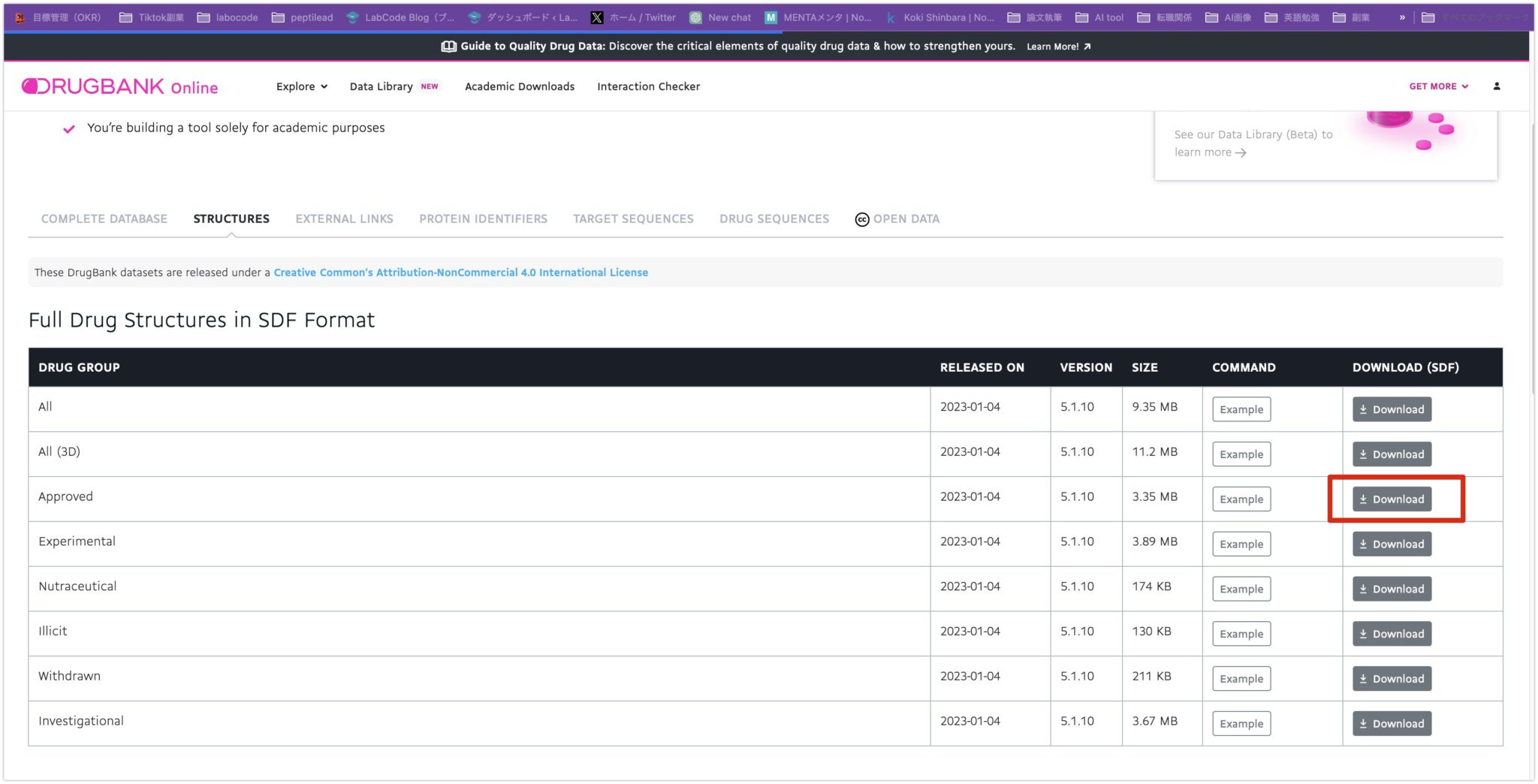Screen dimensions: 1538x784
Task: Open Academic Downloads in navigation
Action: tap(520, 86)
